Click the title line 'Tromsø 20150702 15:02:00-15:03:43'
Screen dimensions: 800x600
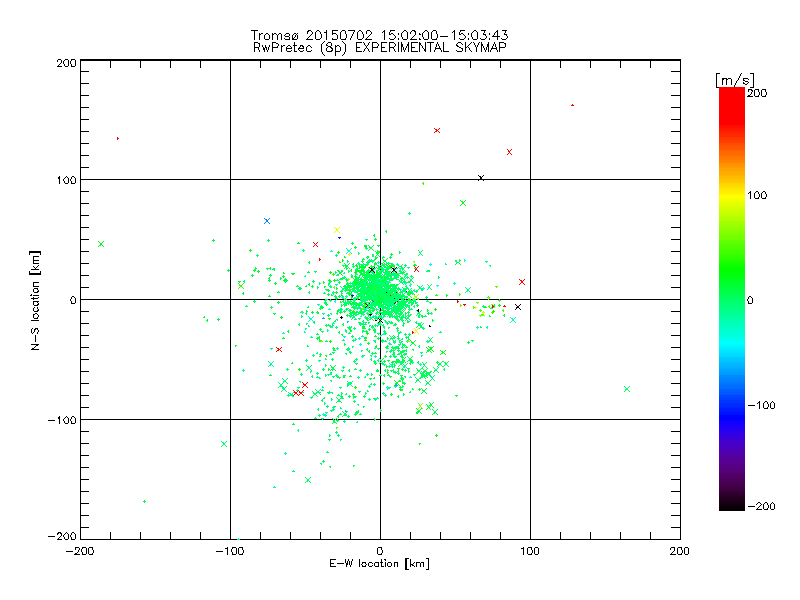(379, 35)
